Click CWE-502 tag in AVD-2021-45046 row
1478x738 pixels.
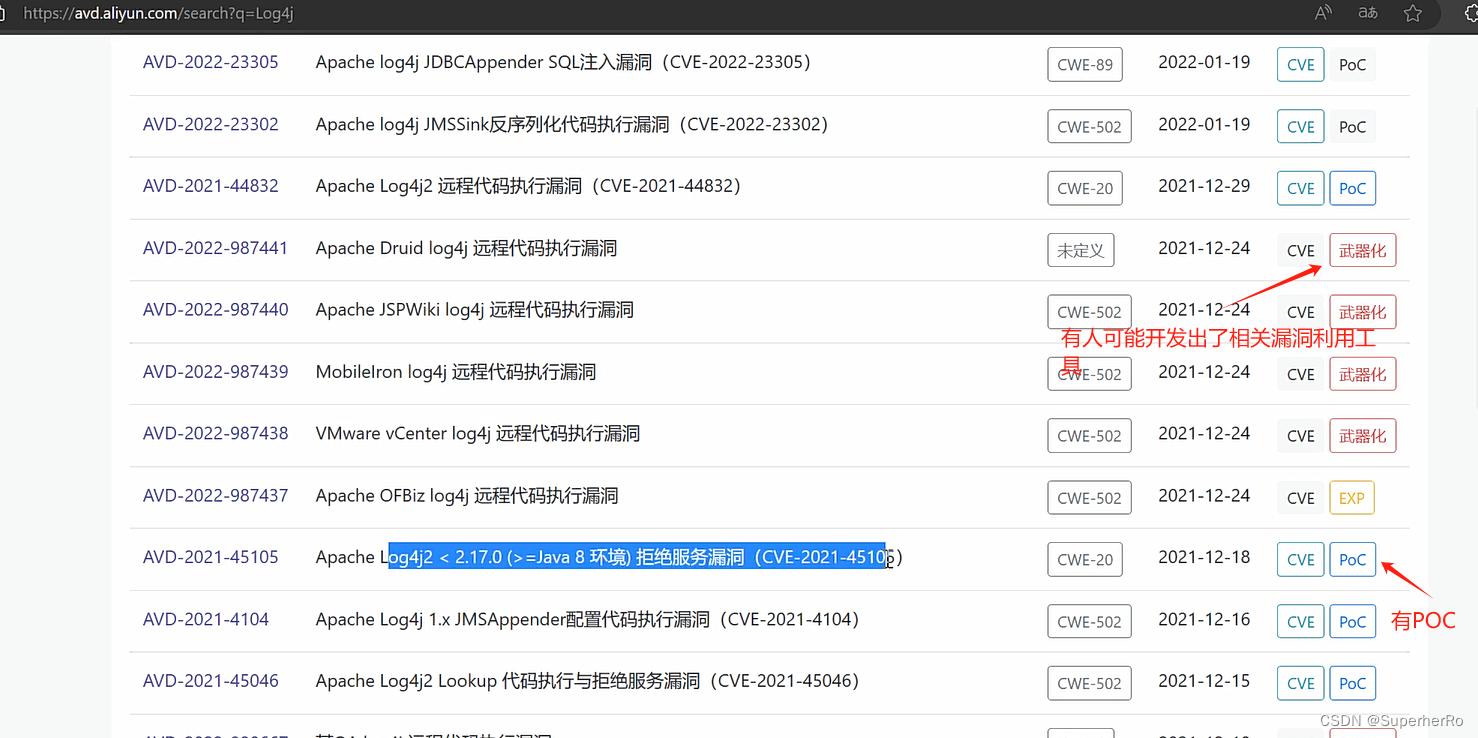point(1089,684)
